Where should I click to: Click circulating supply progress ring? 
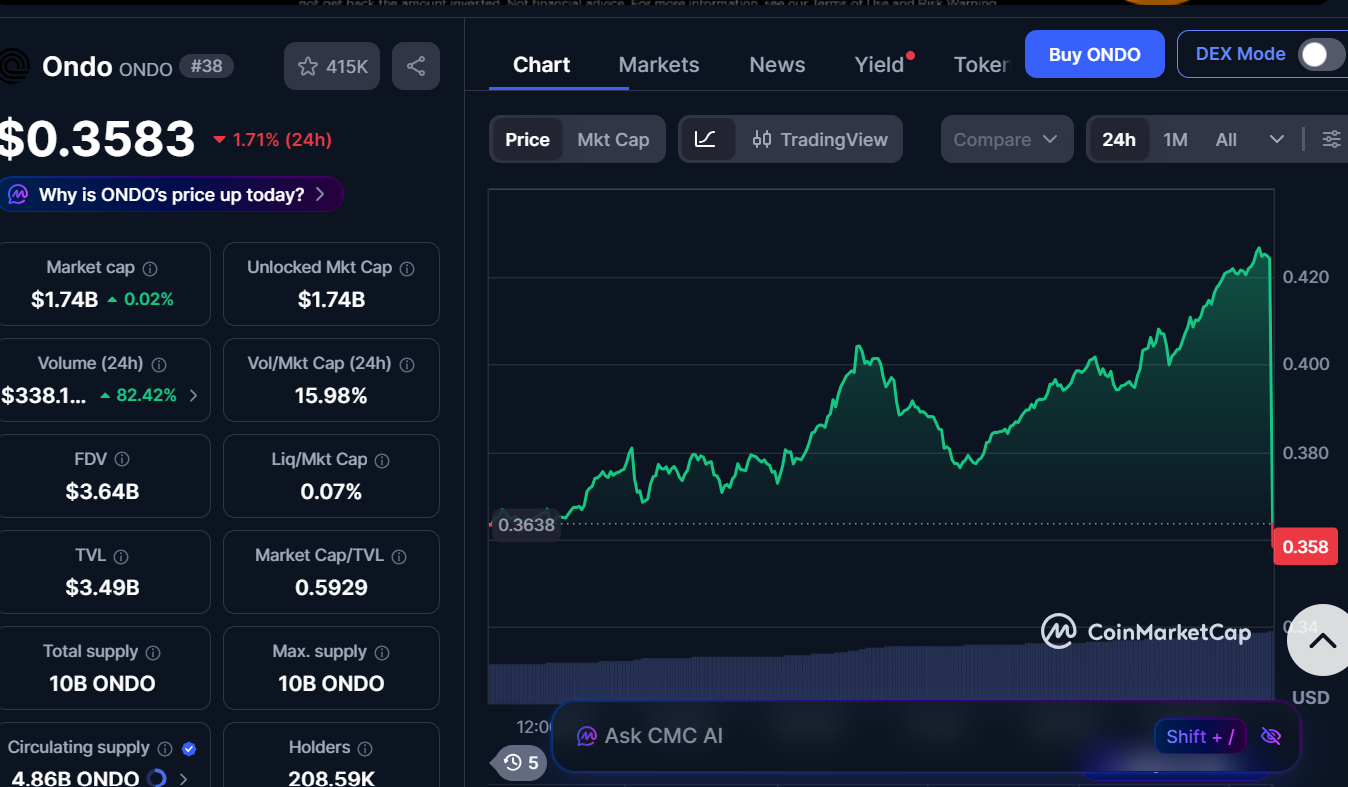pos(156,778)
